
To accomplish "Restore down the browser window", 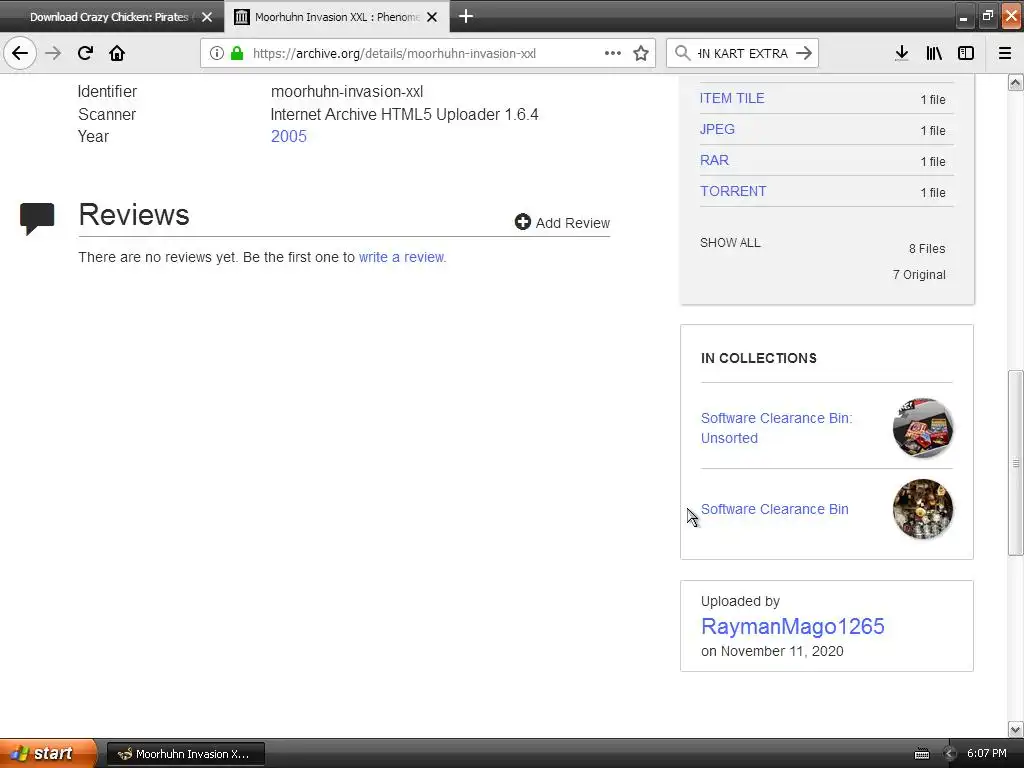I will 987,16.
